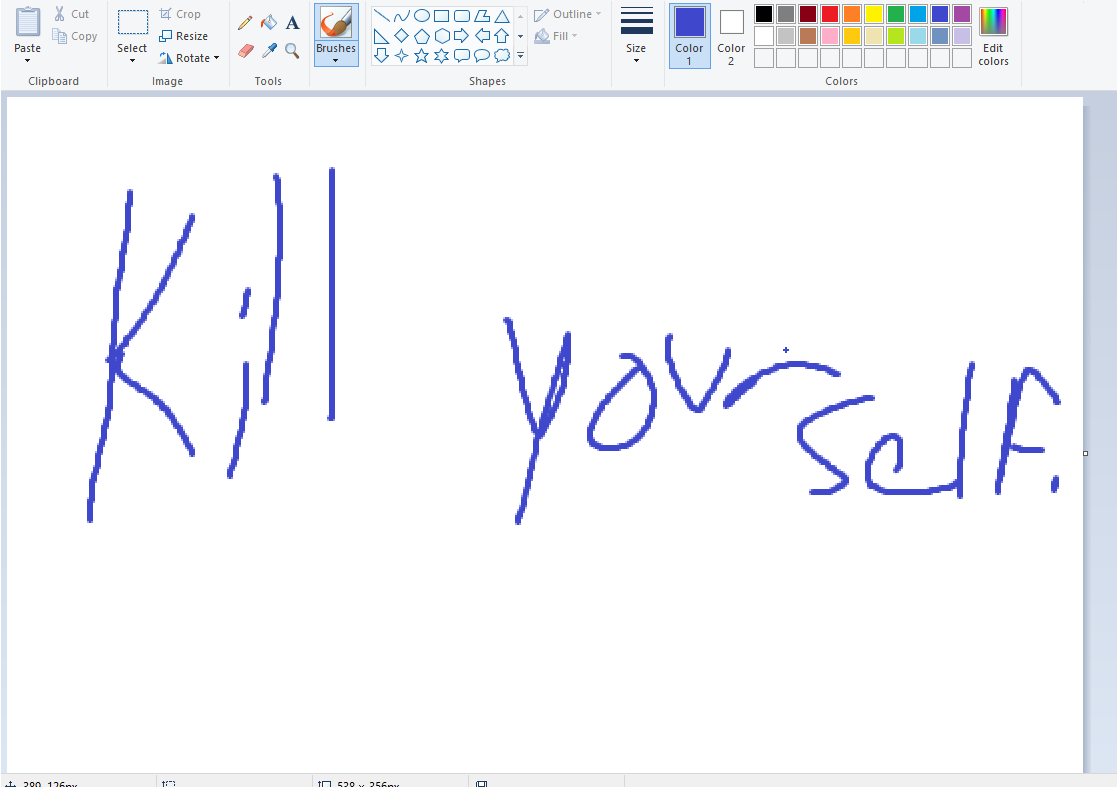The height and width of the screenshot is (787, 1117).
Task: Select the Color picker eyedropper tool
Action: point(269,51)
